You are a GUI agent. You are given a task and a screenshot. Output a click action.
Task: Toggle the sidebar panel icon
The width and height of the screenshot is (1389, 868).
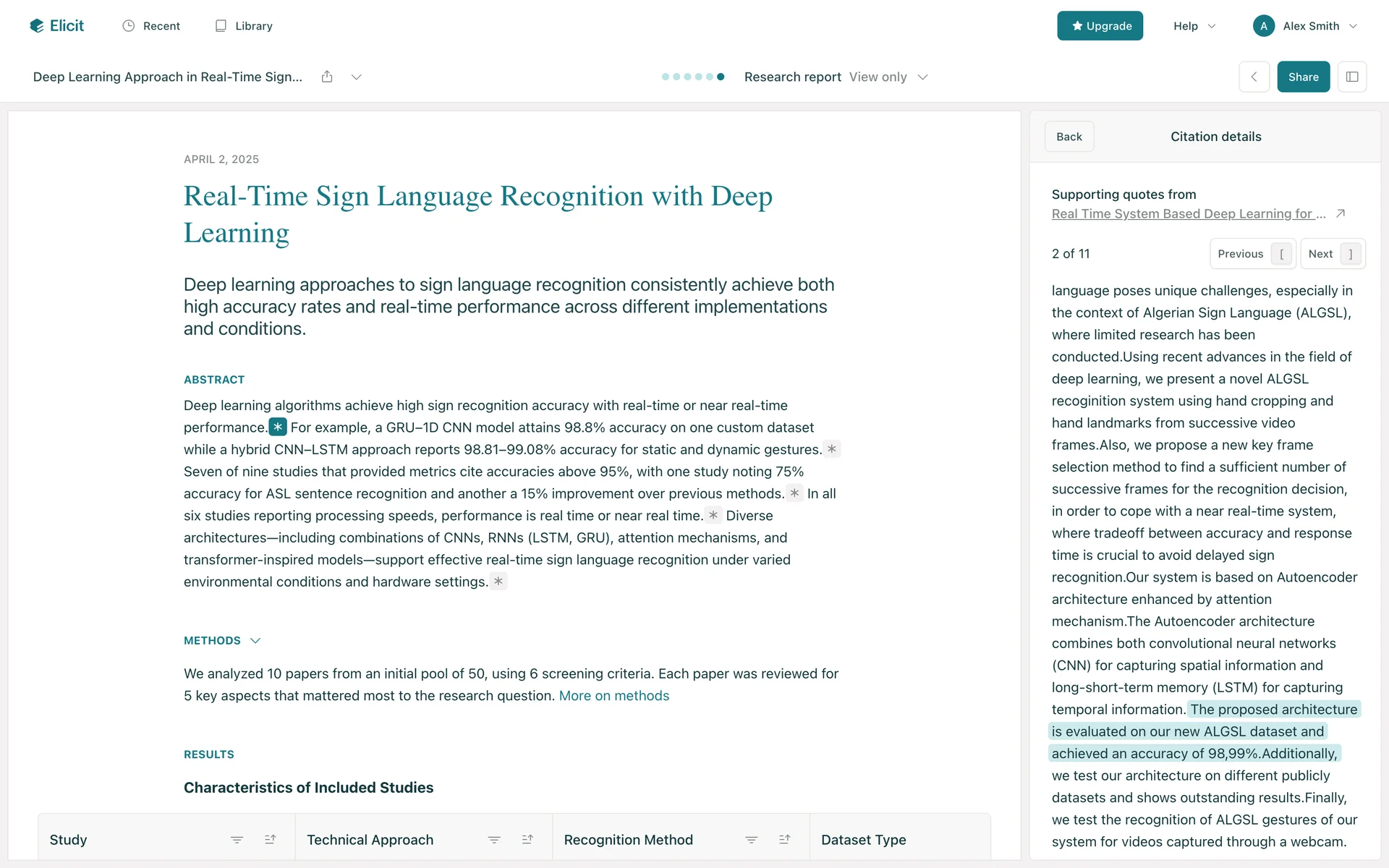pos(1351,77)
